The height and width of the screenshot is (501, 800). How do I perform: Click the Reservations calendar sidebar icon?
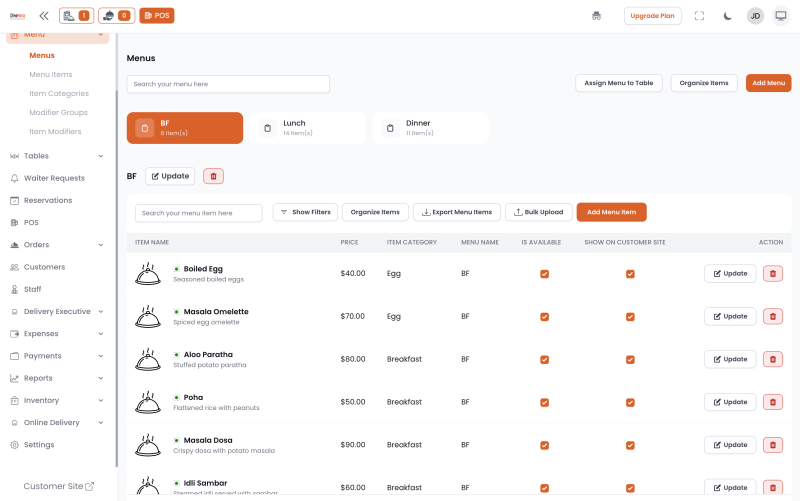[14, 201]
